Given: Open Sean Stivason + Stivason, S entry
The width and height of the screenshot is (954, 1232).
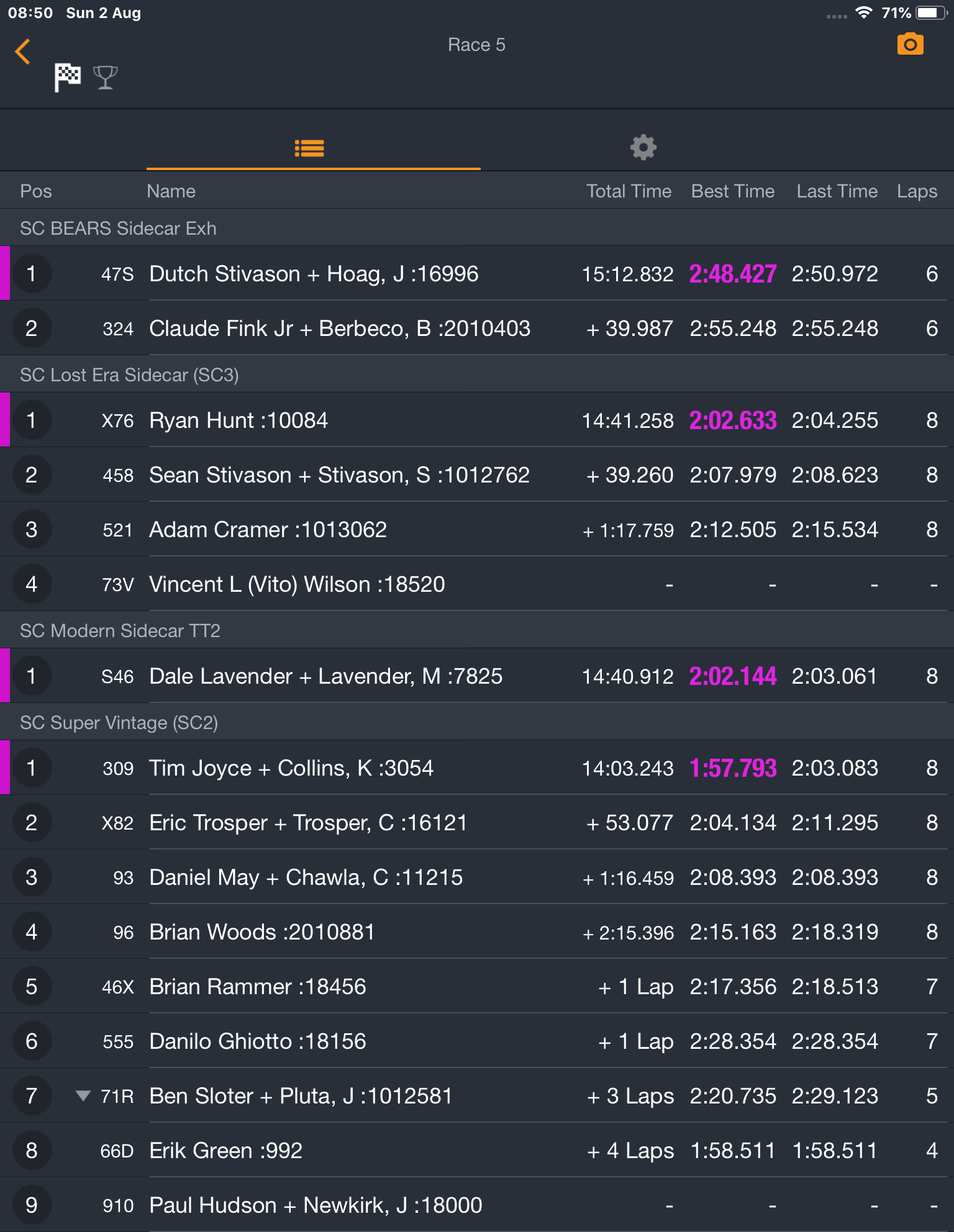Looking at the screenshot, I should [477, 474].
